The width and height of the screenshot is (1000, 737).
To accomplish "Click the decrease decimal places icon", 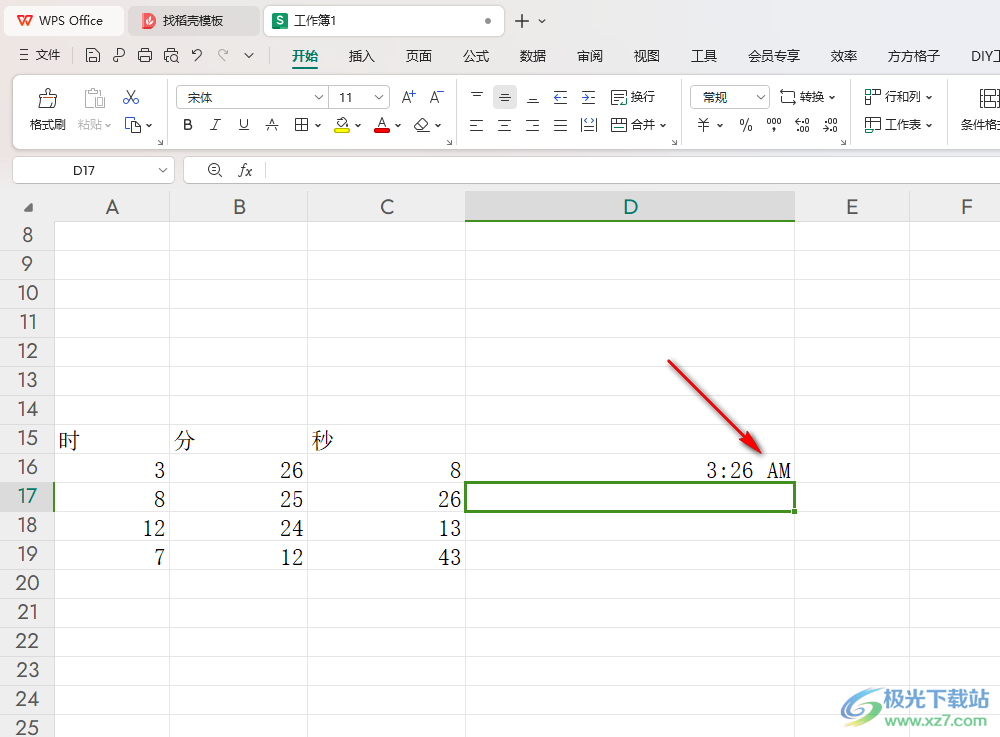I will click(x=830, y=125).
